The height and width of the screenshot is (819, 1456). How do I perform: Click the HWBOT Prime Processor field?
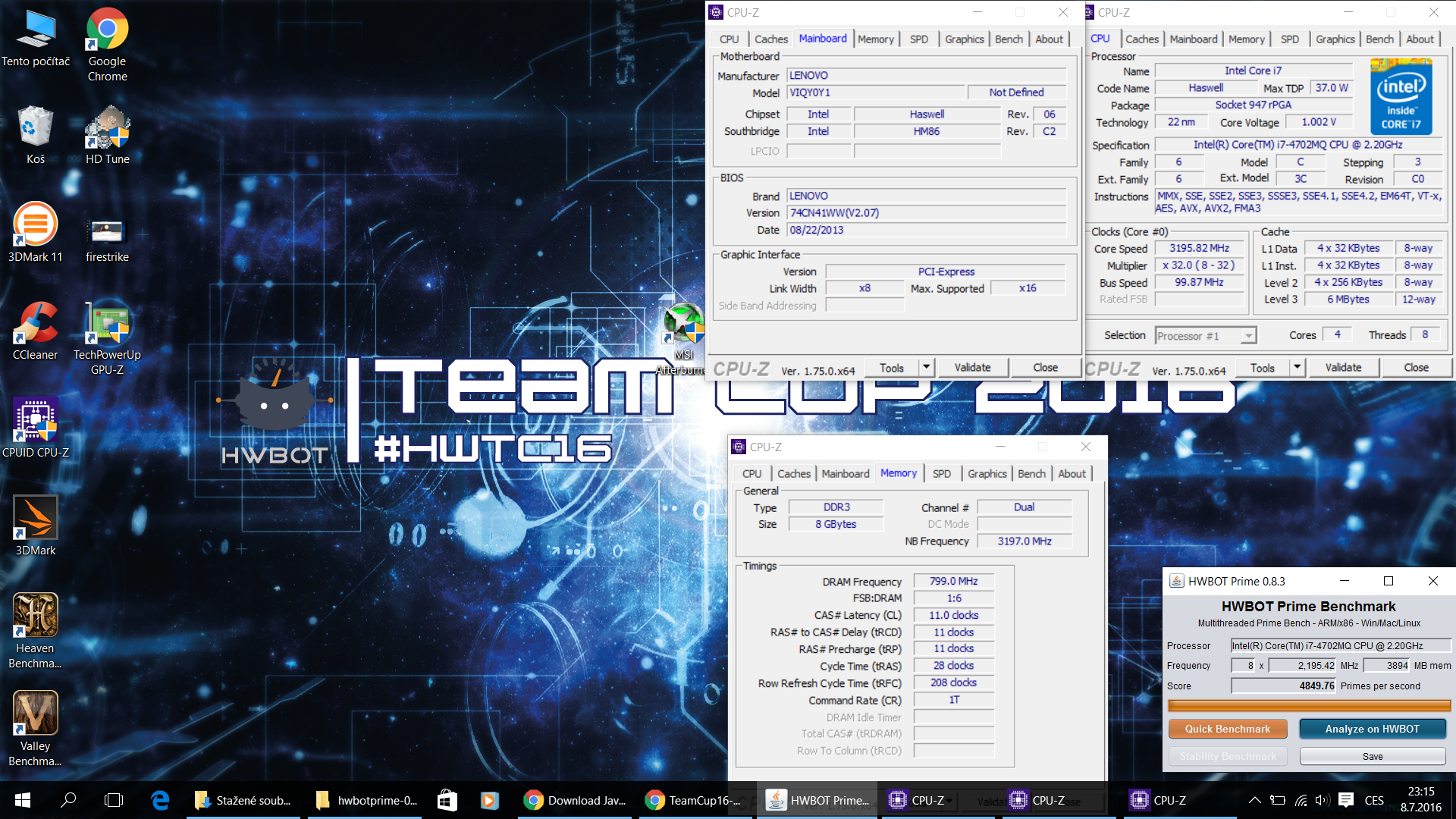point(1340,646)
